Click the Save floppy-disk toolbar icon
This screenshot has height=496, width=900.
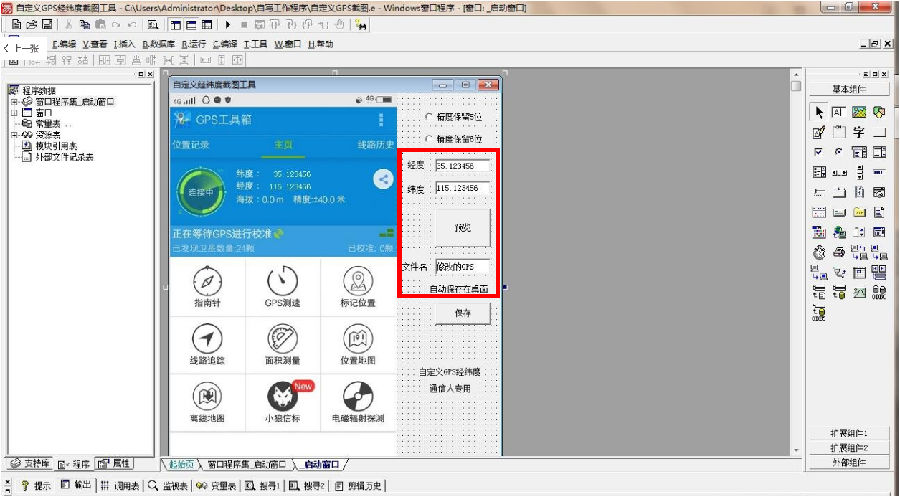(47, 24)
